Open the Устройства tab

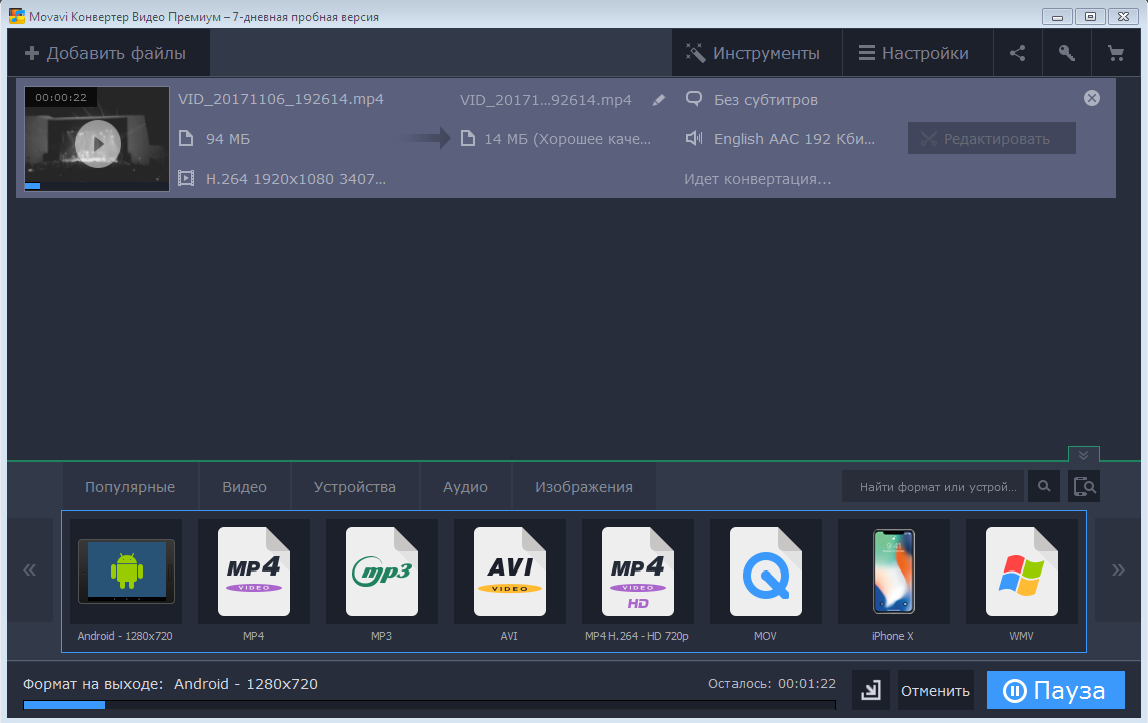tap(355, 487)
